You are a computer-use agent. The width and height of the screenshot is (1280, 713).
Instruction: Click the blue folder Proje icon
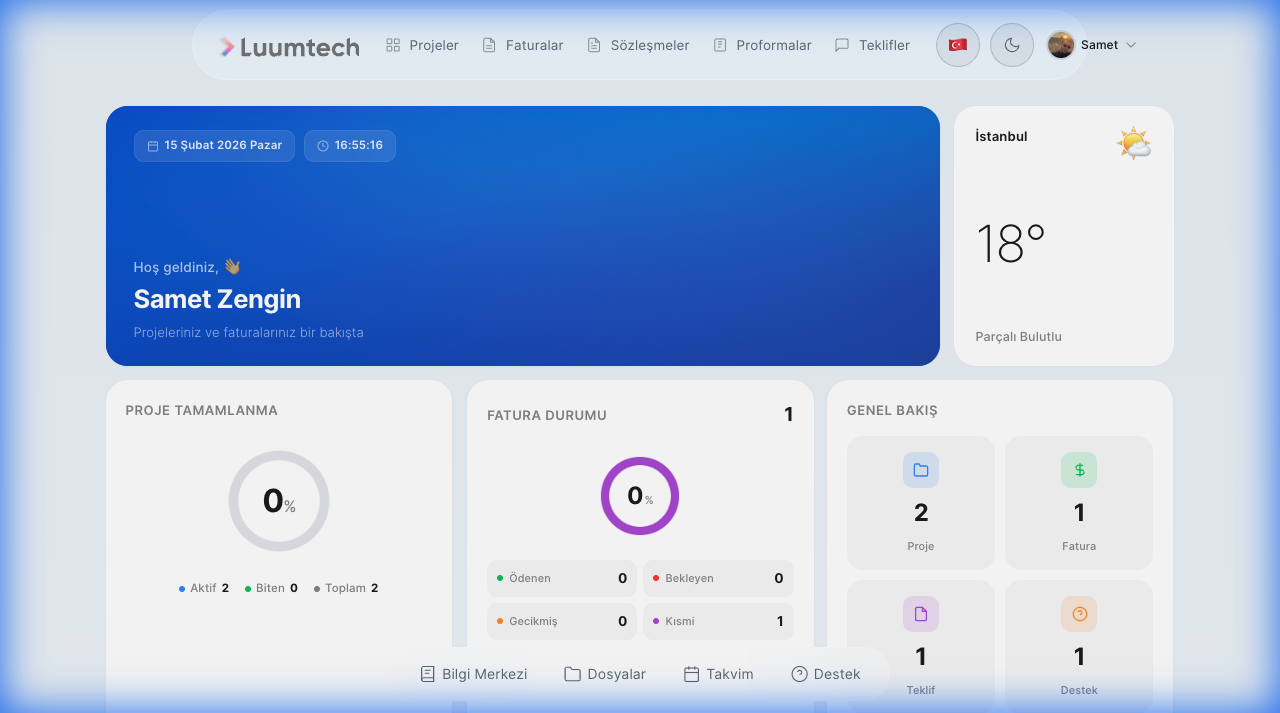[920, 470]
